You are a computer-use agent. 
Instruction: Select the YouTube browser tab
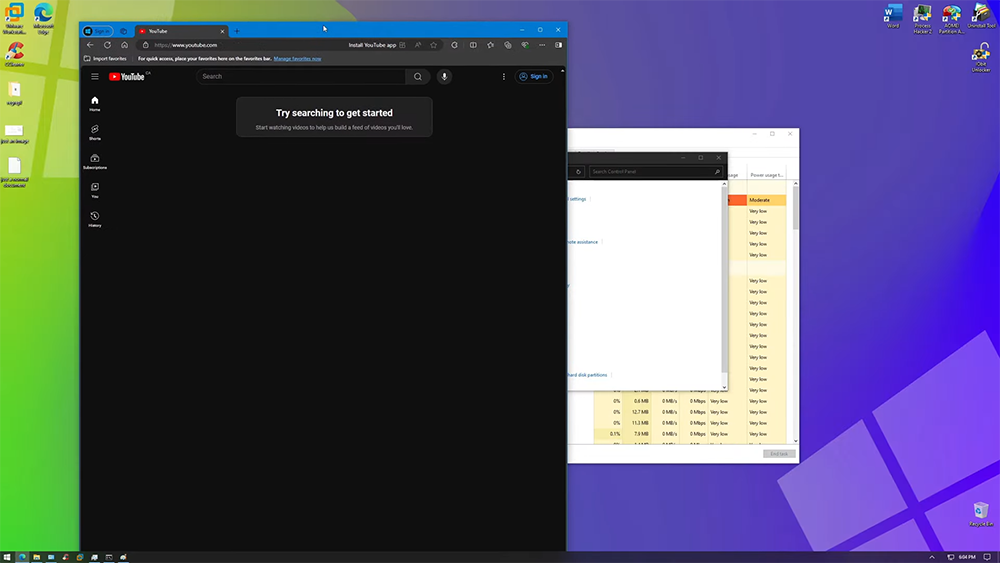(x=180, y=31)
